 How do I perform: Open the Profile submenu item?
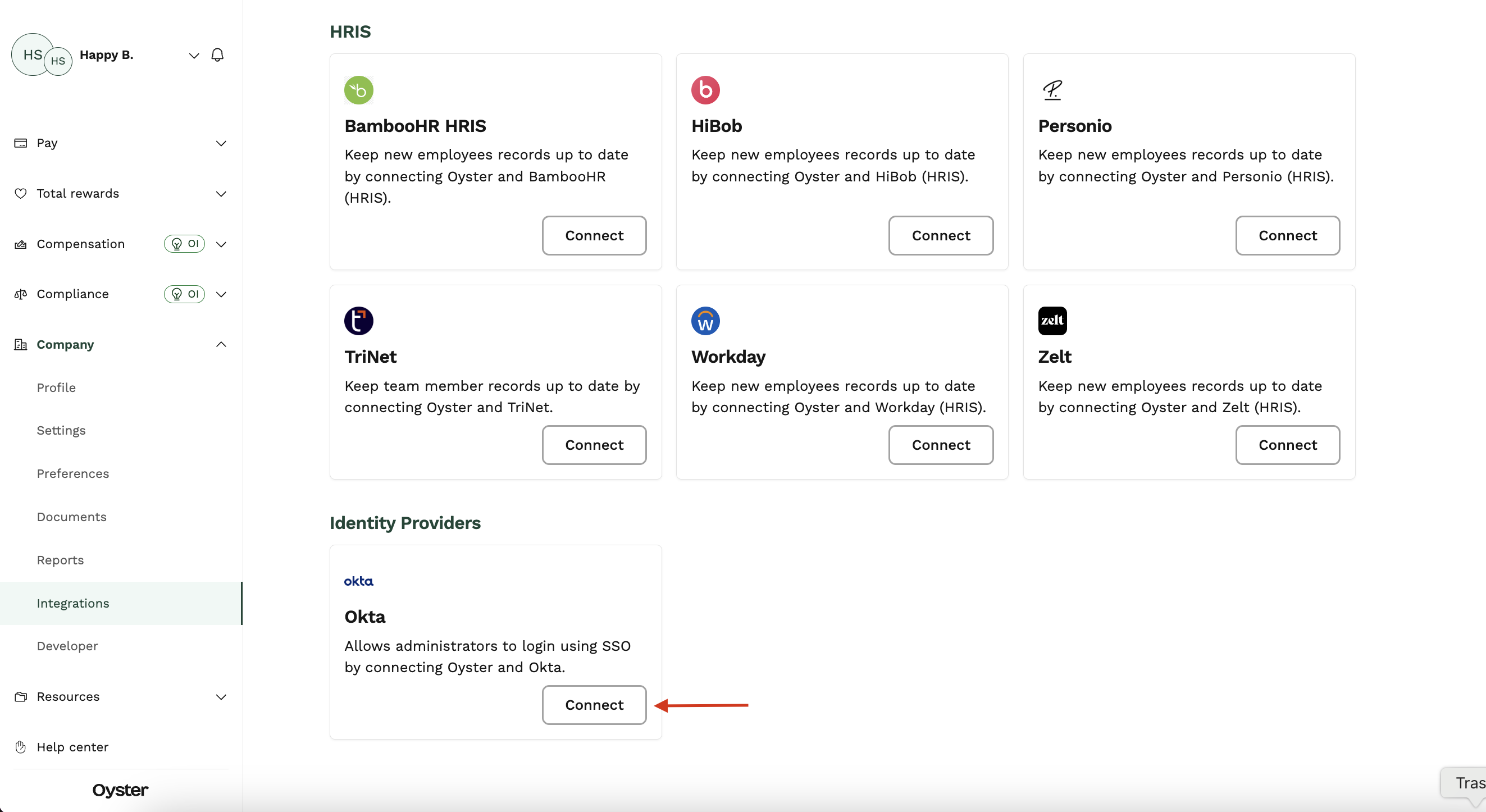point(56,387)
